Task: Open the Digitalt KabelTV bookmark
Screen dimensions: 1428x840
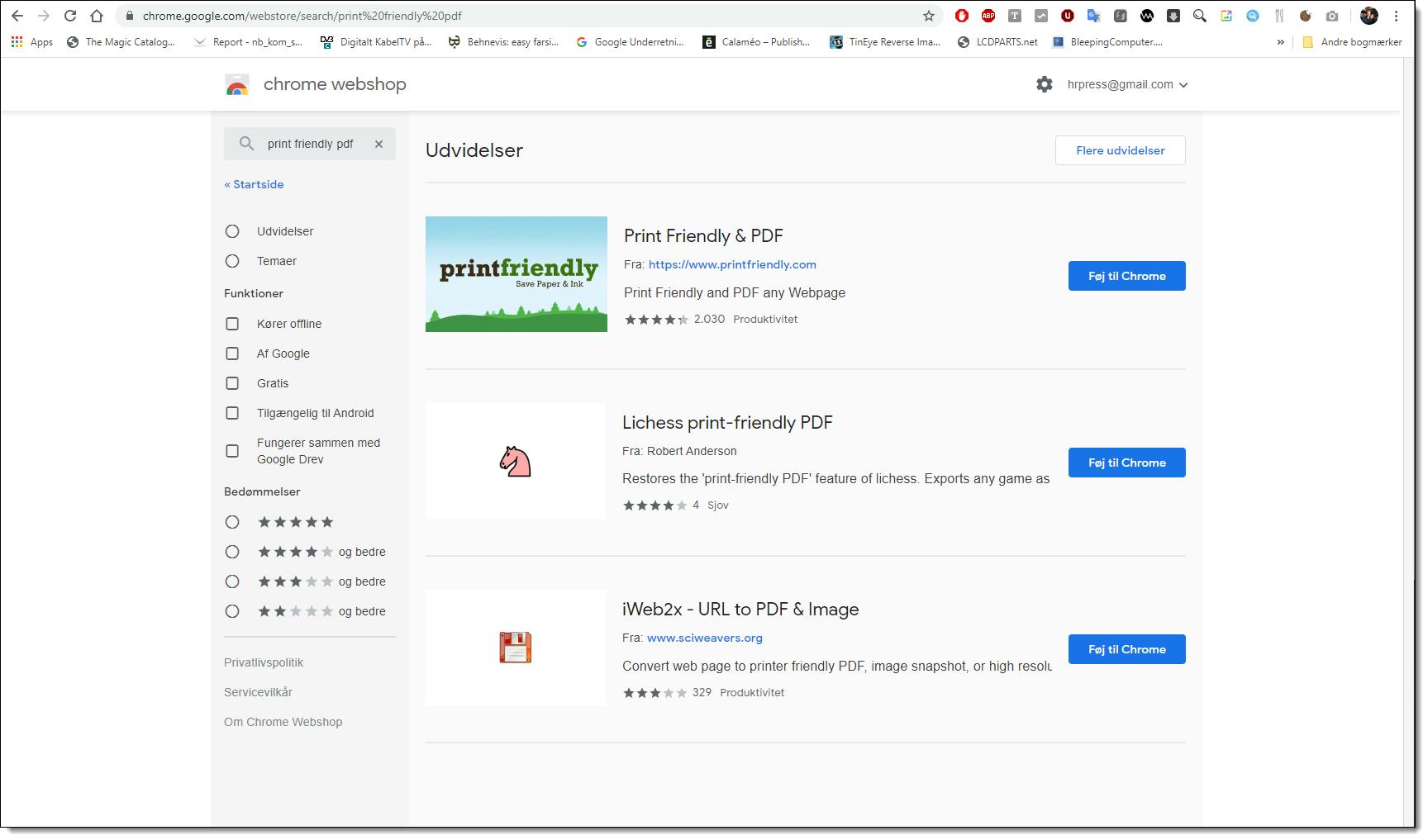Action: pos(376,42)
